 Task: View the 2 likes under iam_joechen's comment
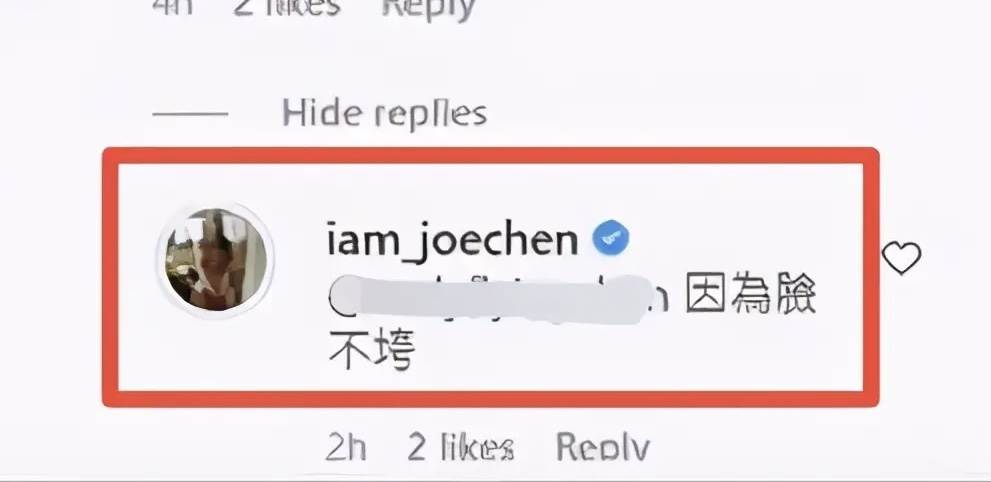pos(460,447)
